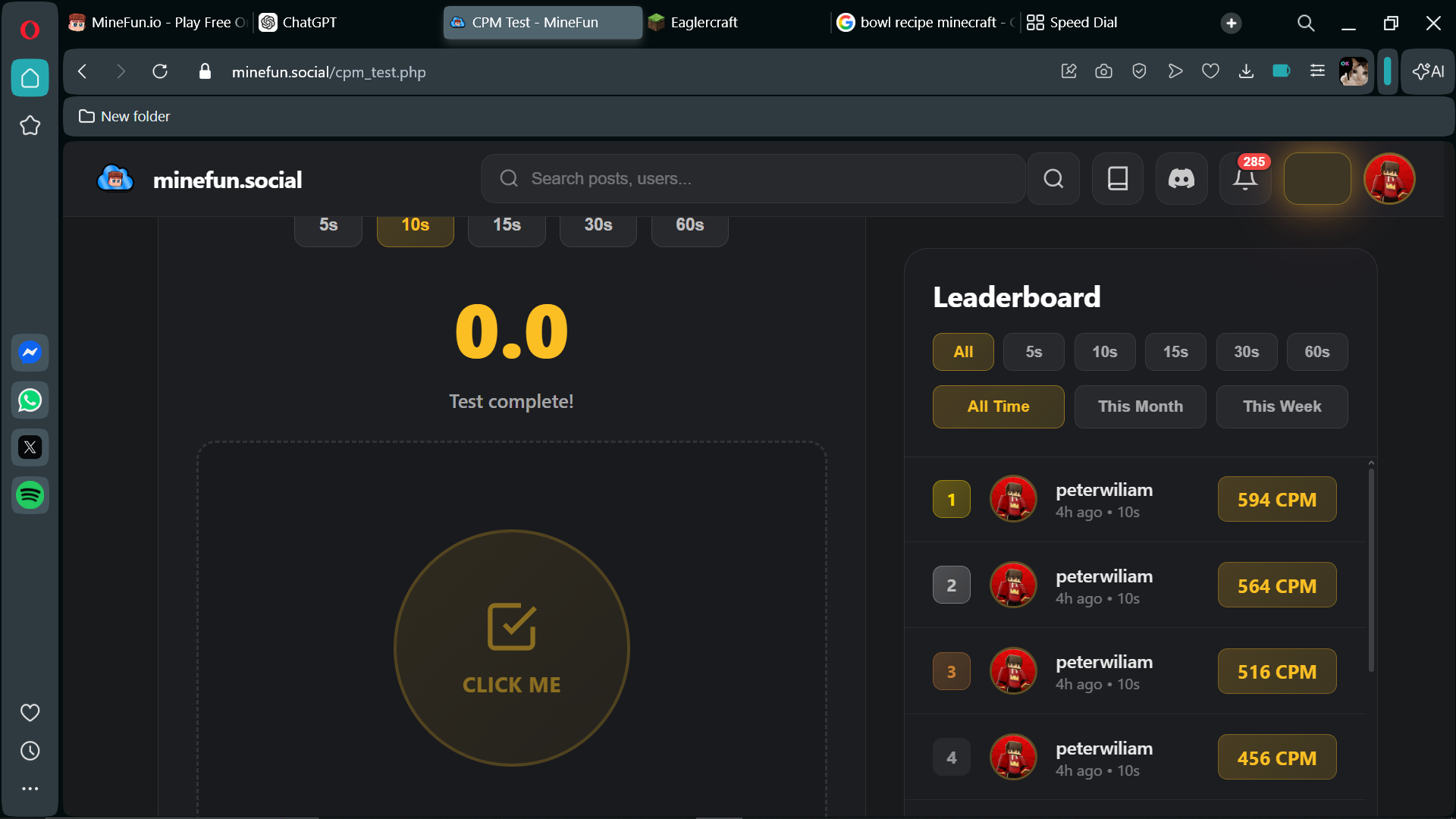Open the X (Twitter) sidebar panel
This screenshot has width=1456, height=819.
[x=30, y=447]
